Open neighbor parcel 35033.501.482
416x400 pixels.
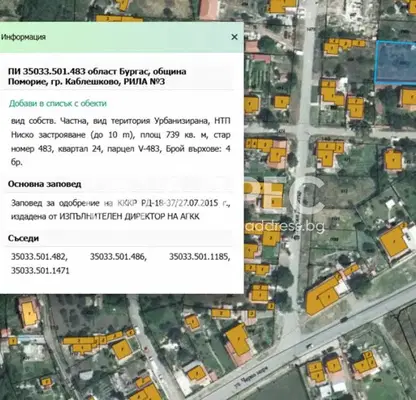(x=39, y=257)
